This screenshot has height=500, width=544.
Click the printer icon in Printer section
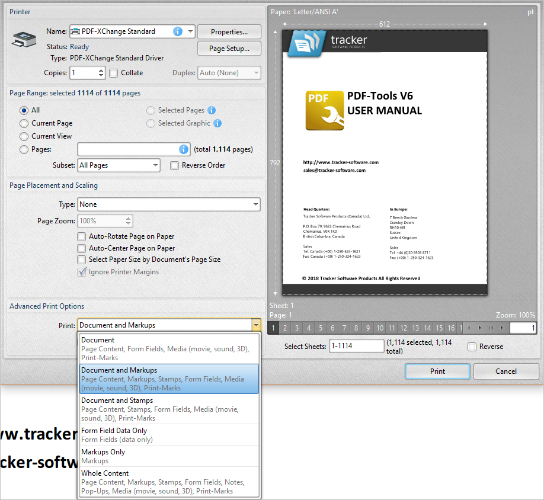[x=24, y=39]
